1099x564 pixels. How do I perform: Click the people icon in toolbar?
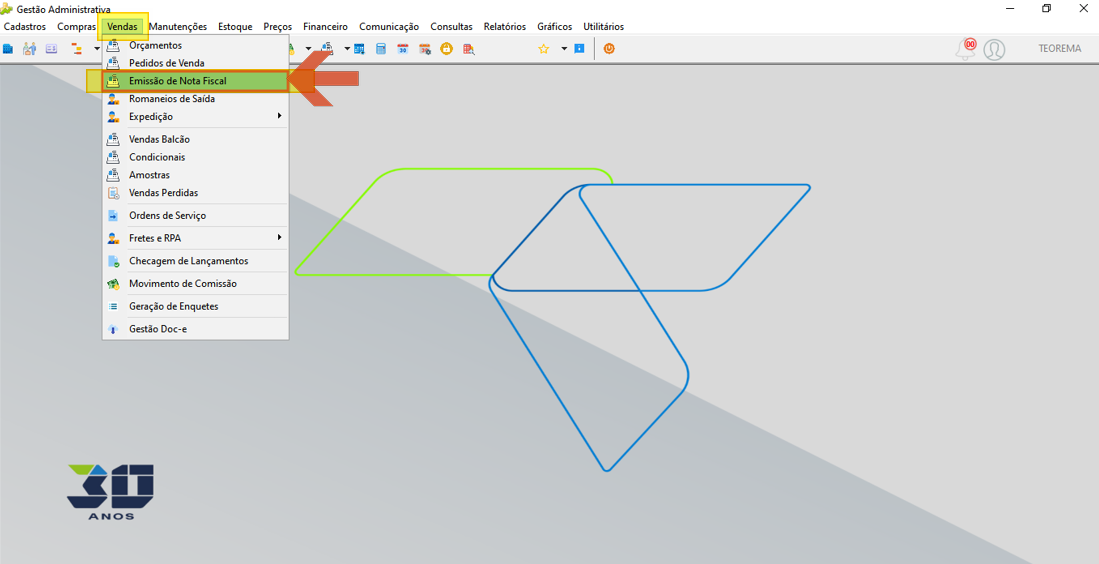pyautogui.click(x=29, y=49)
